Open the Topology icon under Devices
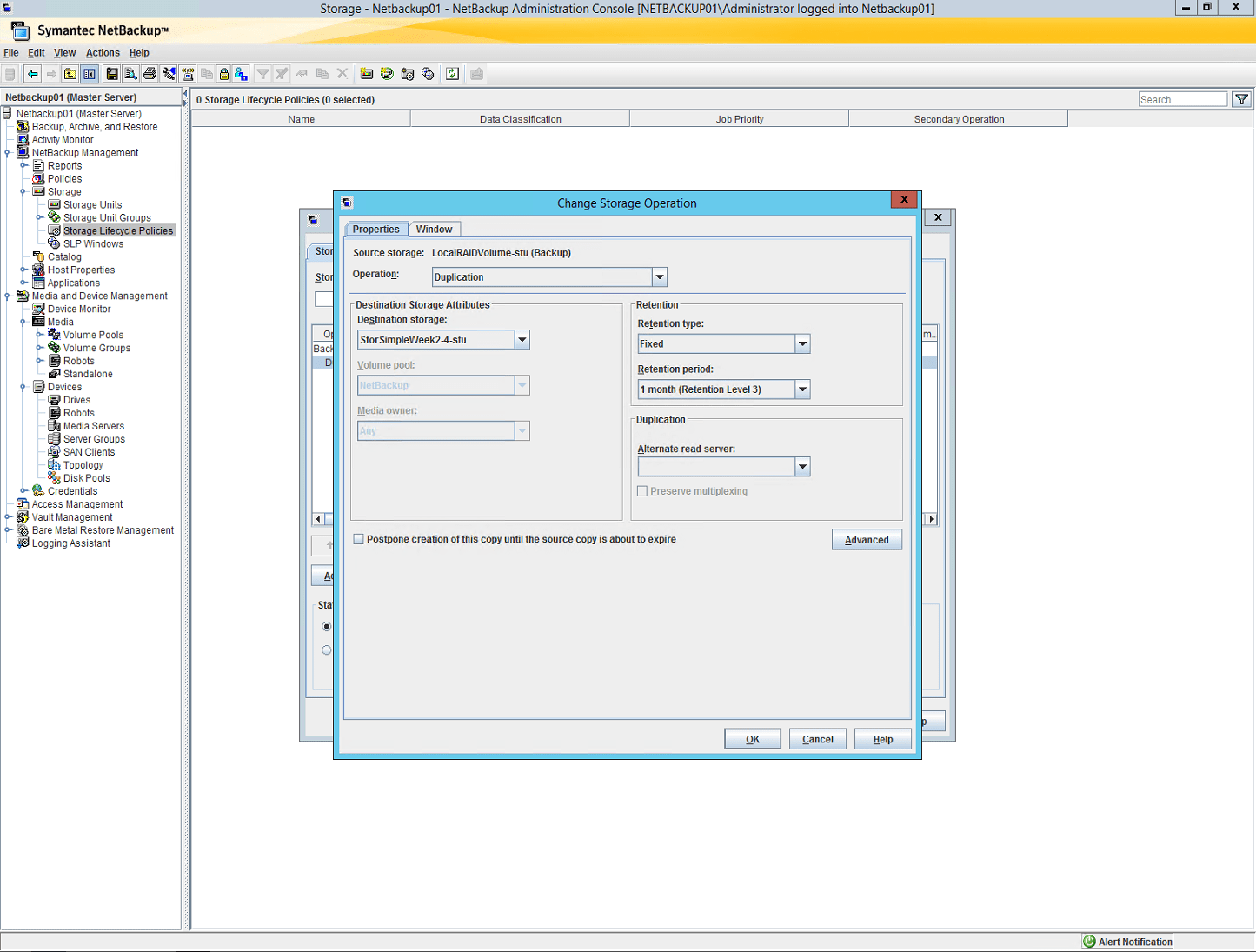The height and width of the screenshot is (952, 1256). (54, 464)
